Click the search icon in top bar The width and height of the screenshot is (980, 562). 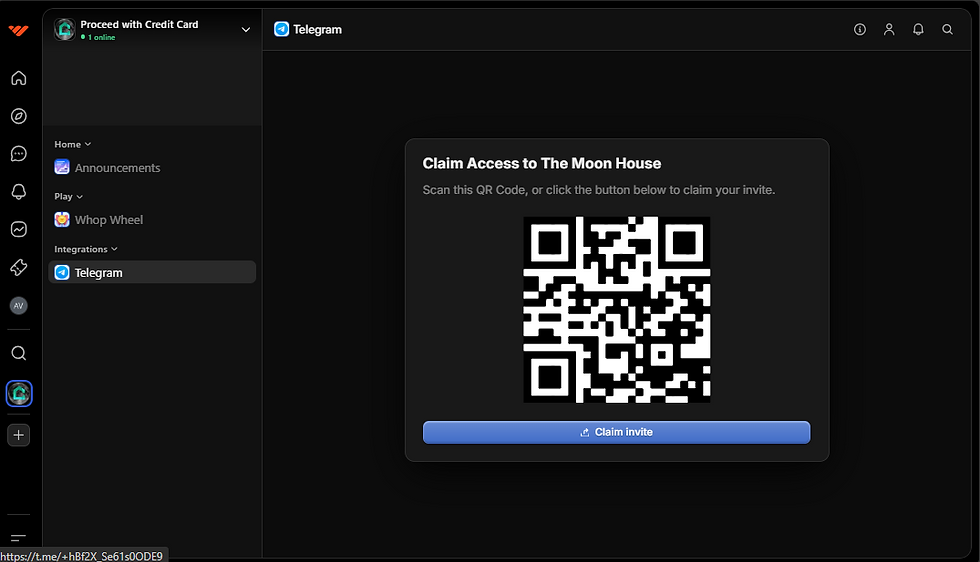point(948,29)
